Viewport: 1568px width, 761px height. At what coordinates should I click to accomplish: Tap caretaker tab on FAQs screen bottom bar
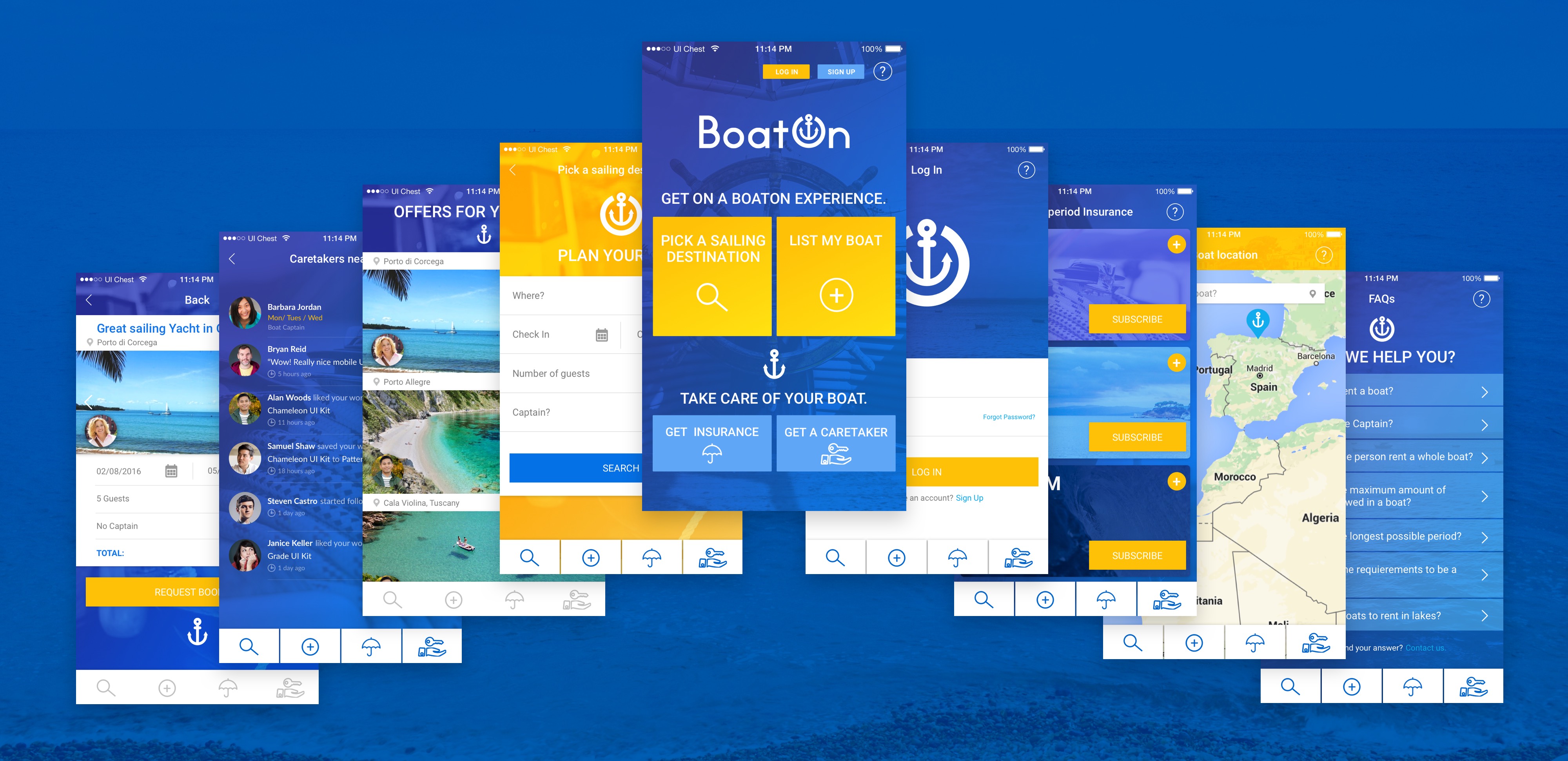(1474, 686)
